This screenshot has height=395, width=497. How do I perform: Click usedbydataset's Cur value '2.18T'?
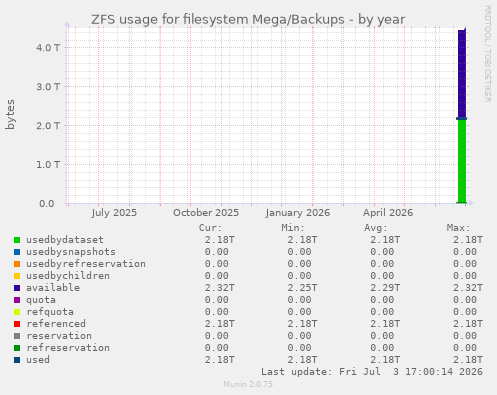219,240
